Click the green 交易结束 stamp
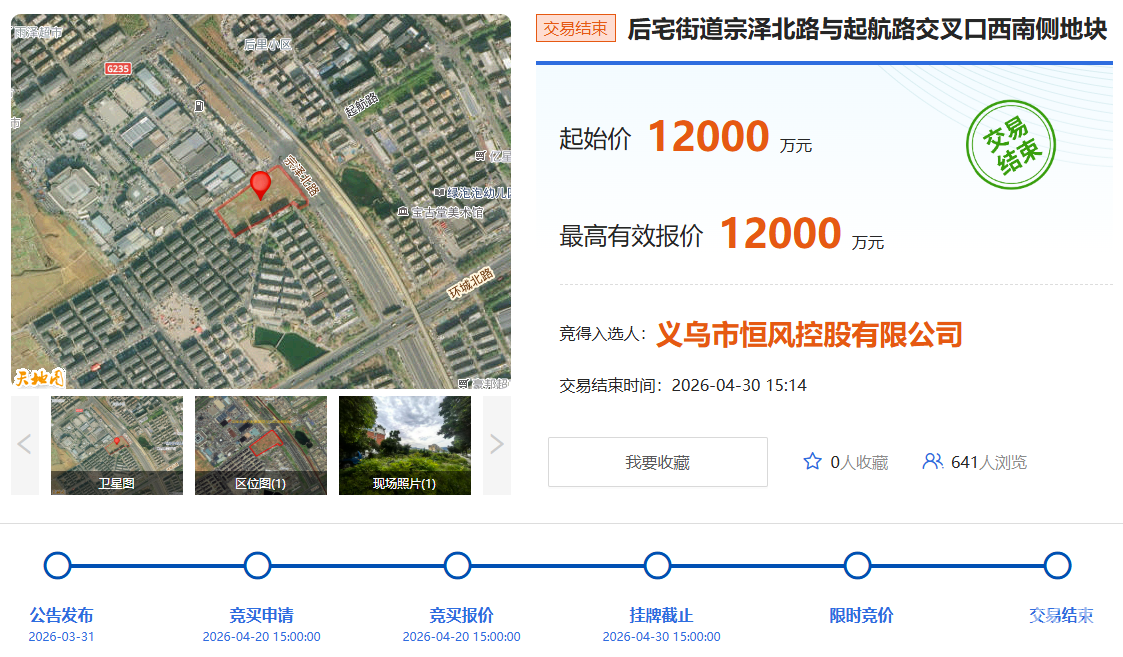 click(1010, 146)
